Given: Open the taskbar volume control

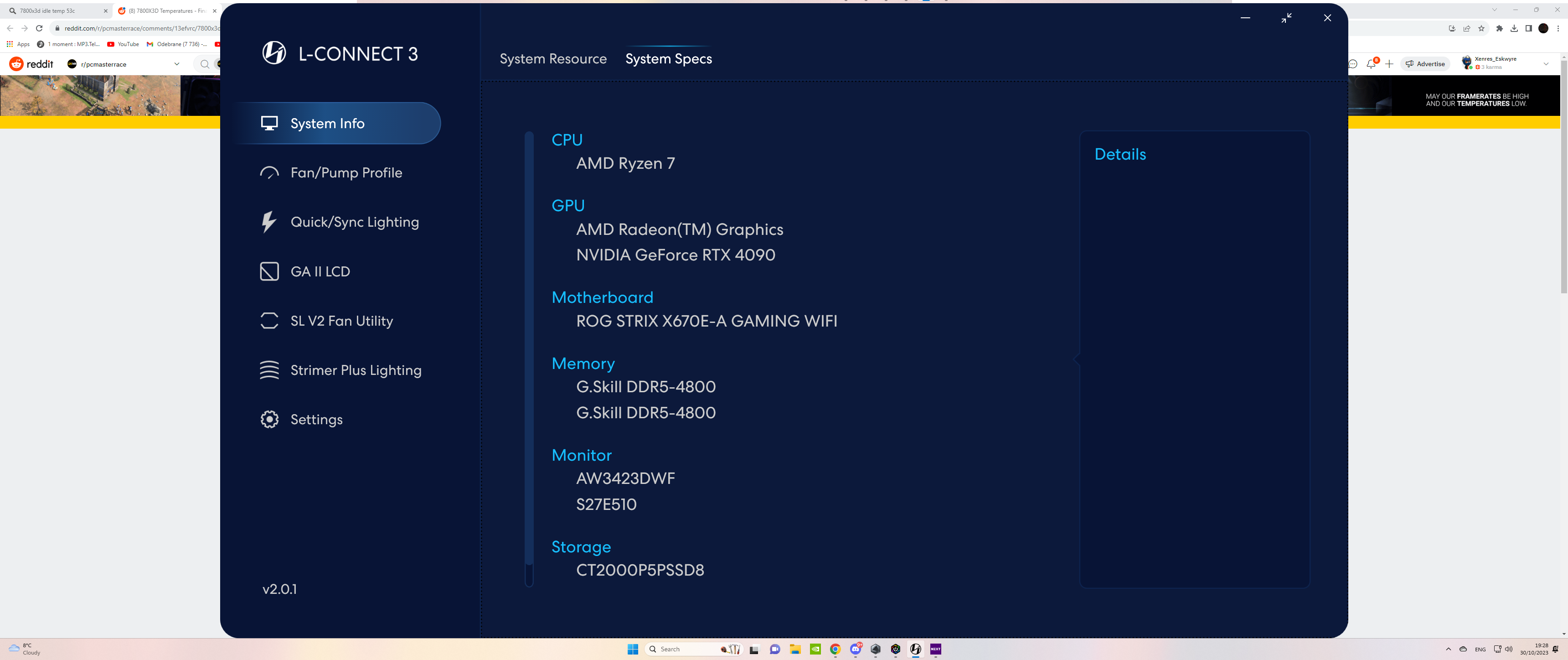Looking at the screenshot, I should click(1508, 649).
